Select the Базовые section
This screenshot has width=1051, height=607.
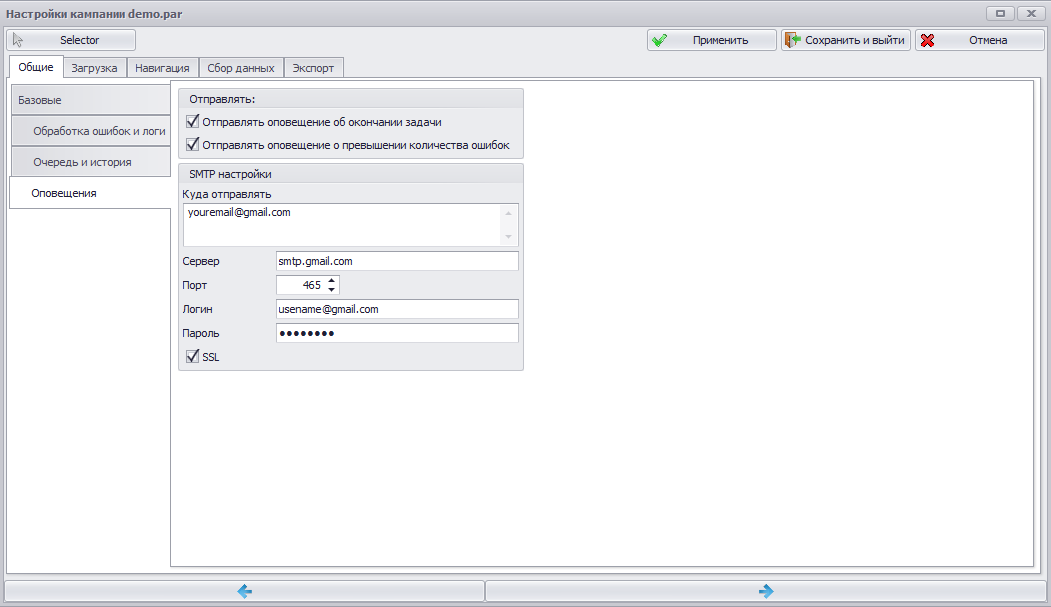90,100
